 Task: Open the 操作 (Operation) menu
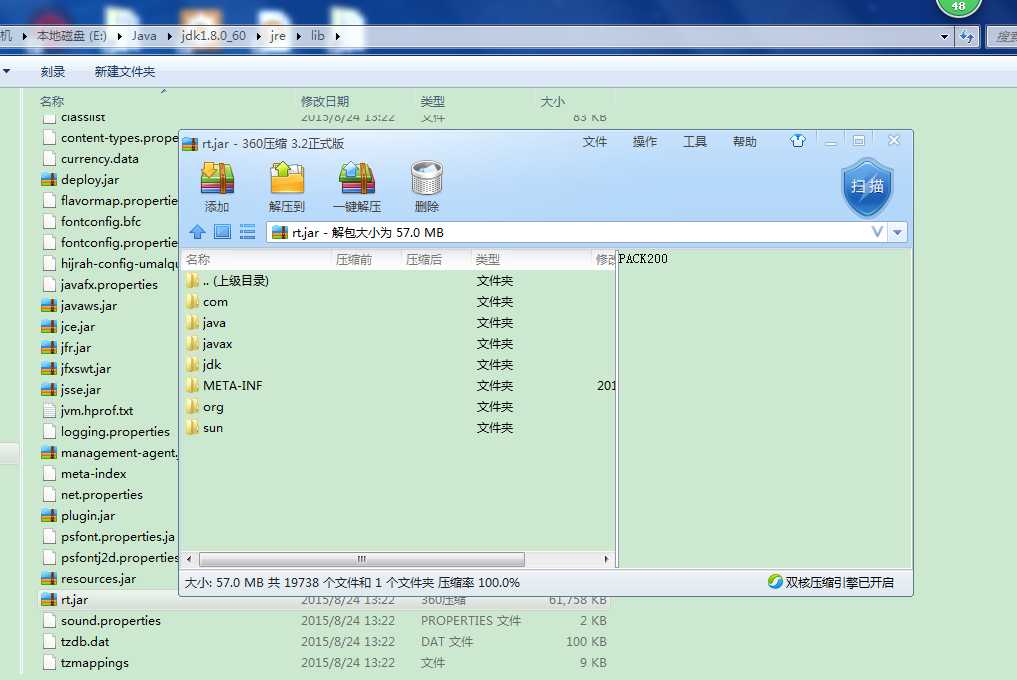(645, 141)
